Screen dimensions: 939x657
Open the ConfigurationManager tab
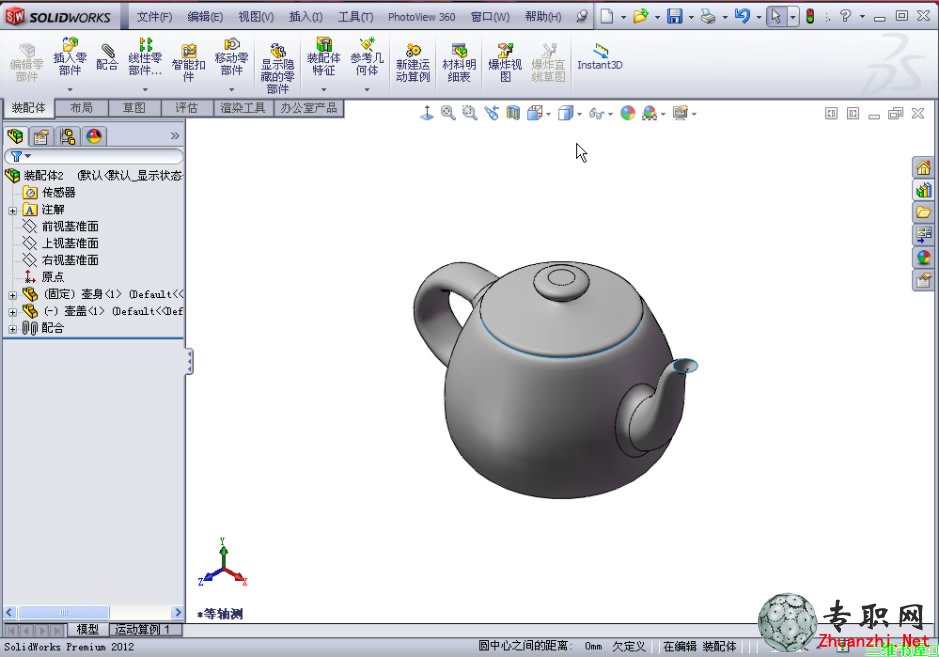[67, 137]
